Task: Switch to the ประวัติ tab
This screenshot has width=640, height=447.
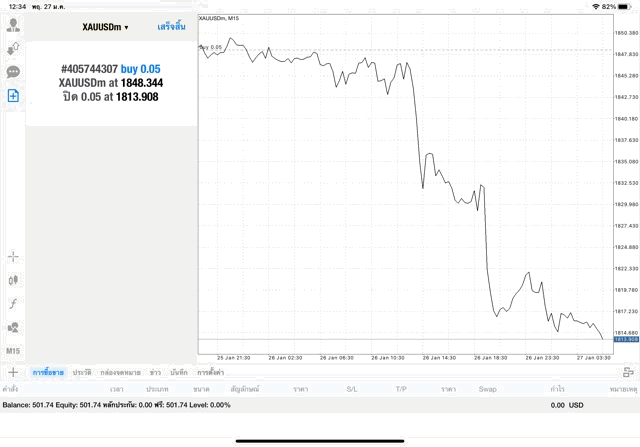Action: pos(81,372)
